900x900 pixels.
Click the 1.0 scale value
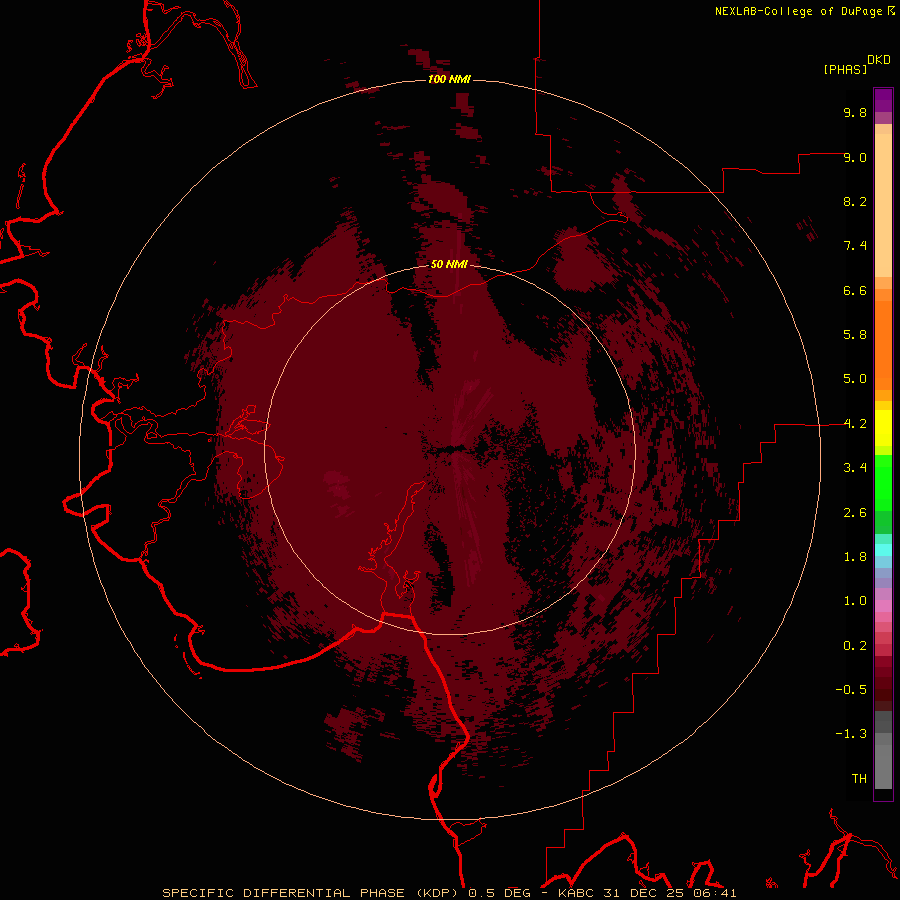click(855, 601)
